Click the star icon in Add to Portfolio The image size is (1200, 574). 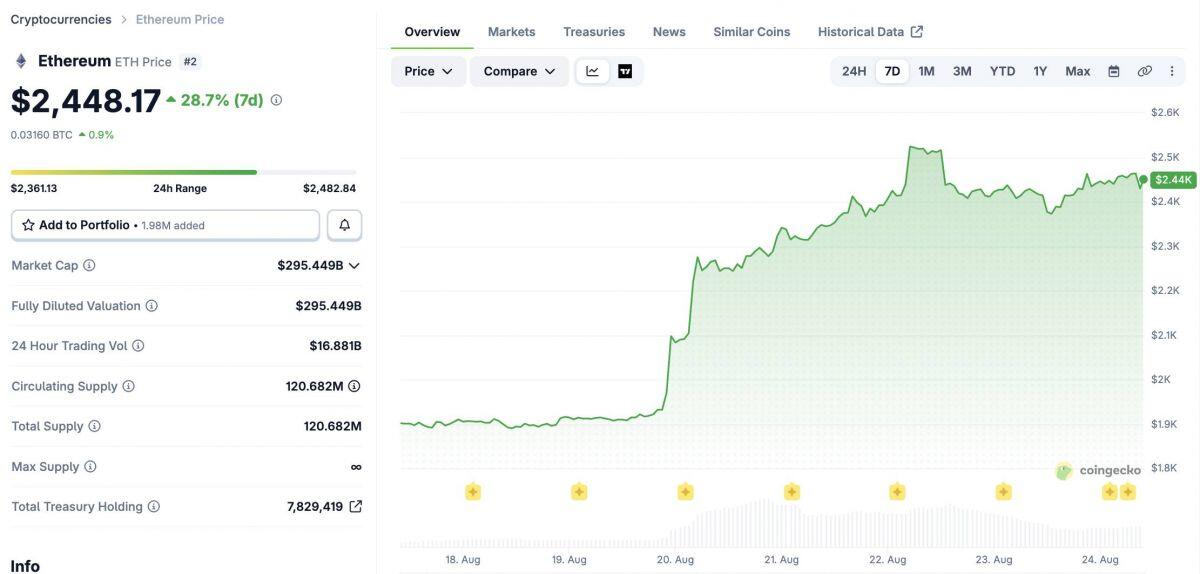point(28,225)
